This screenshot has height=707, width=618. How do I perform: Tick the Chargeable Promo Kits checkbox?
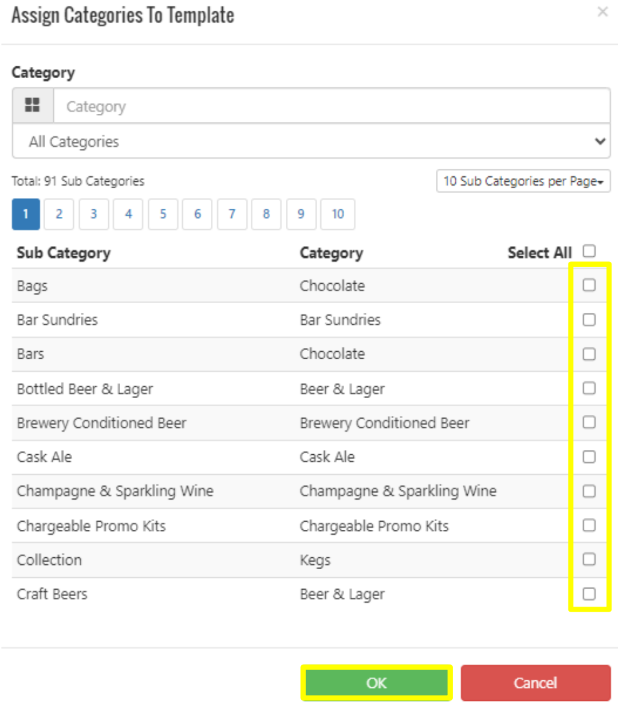pyautogui.click(x=589, y=525)
